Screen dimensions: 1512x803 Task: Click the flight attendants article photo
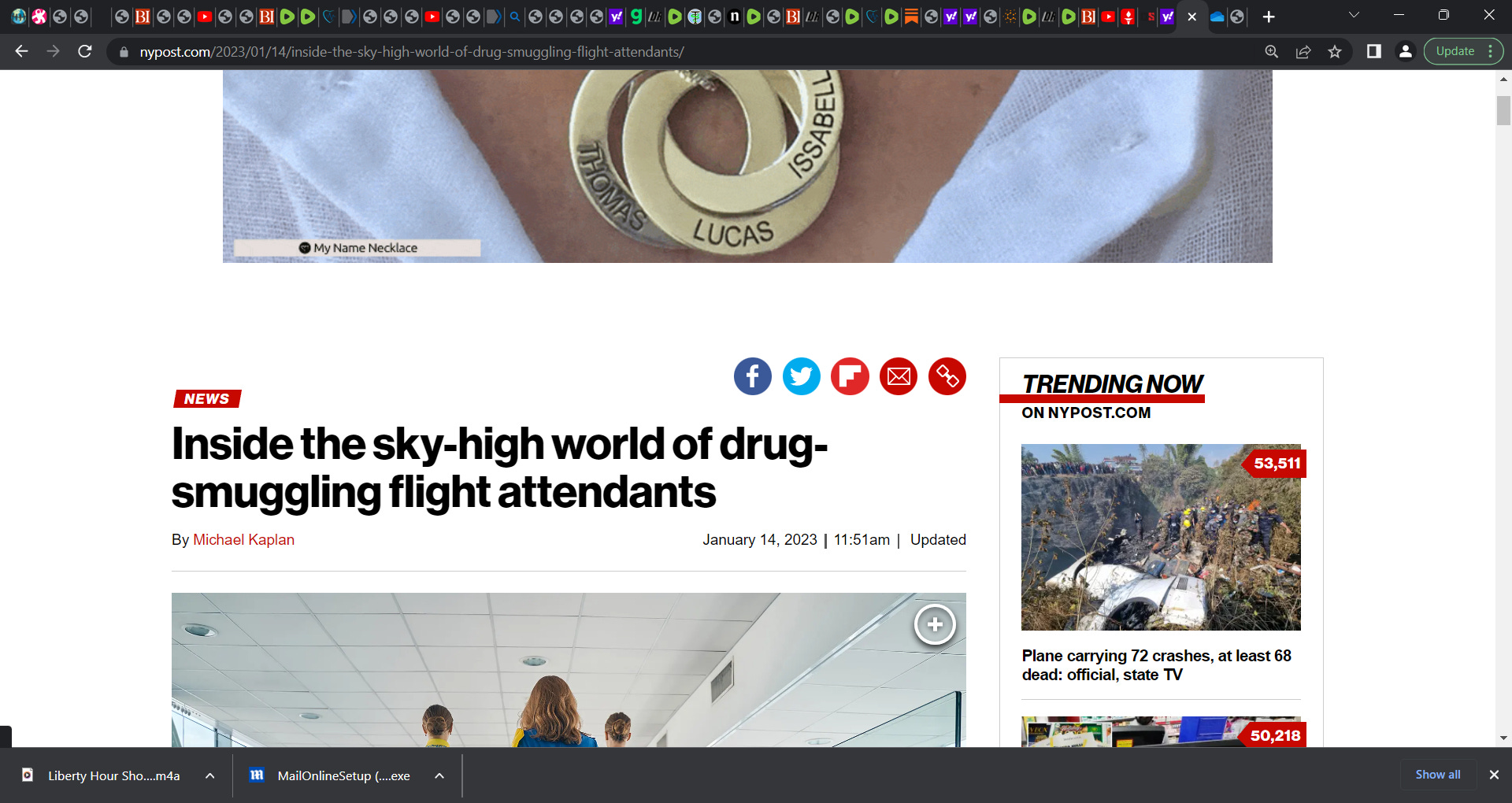(x=569, y=670)
